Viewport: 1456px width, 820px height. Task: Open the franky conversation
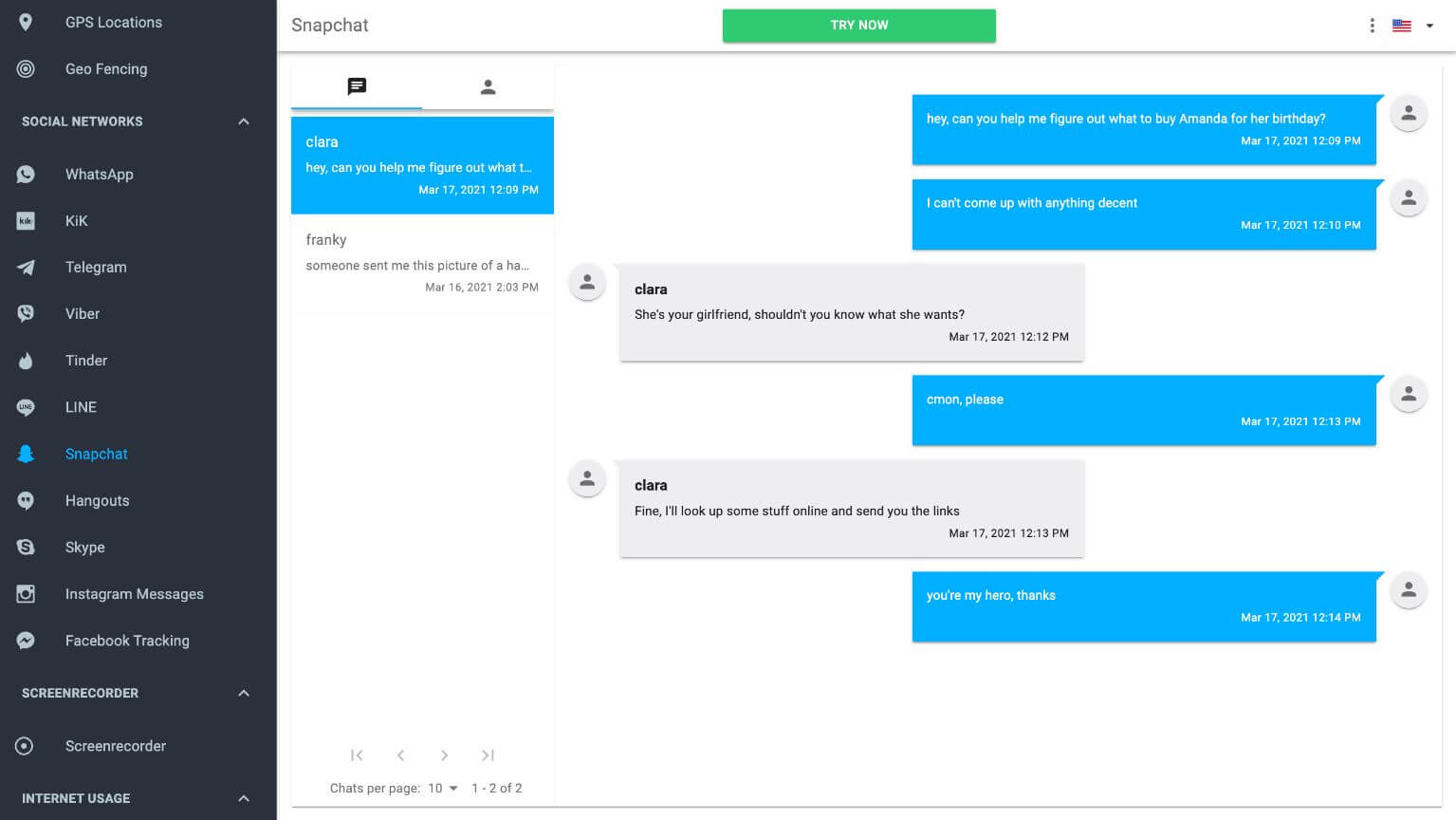click(x=422, y=264)
